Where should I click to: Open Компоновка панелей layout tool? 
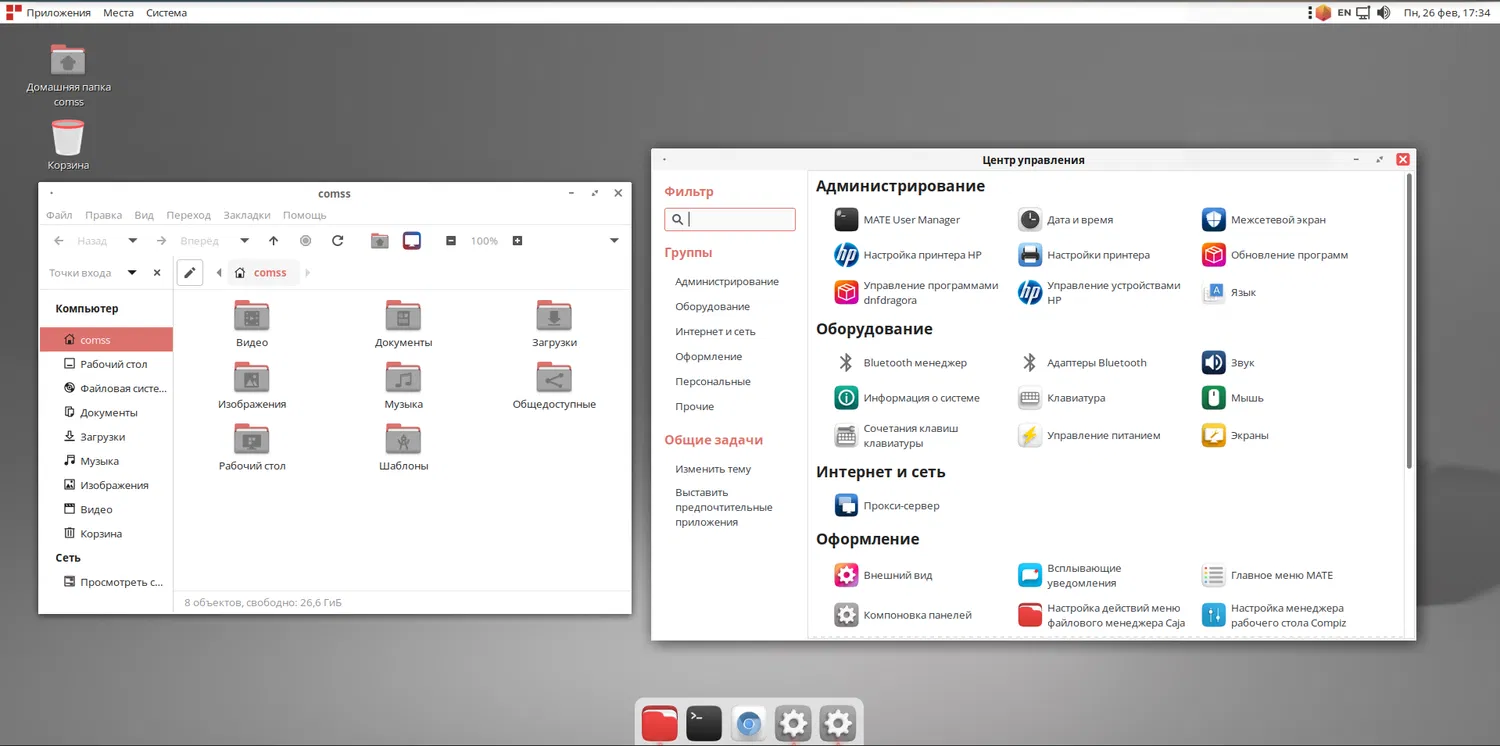coord(903,615)
